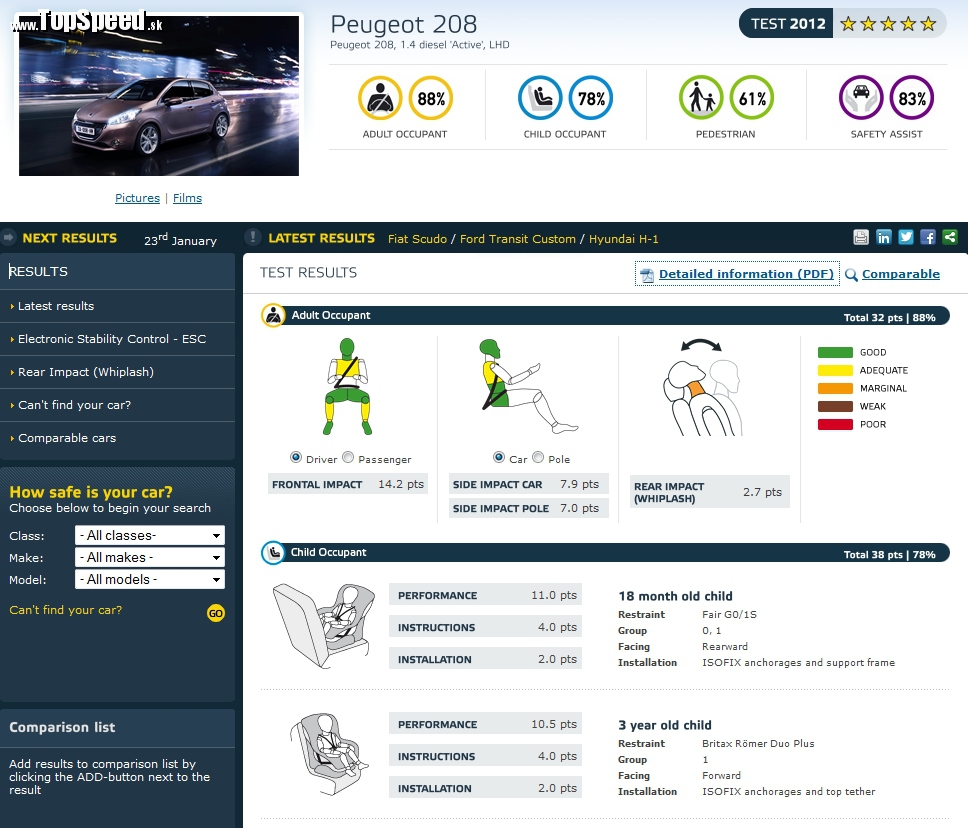968x828 pixels.
Task: Click the rearward 18 month child seat image
Action: point(324,626)
